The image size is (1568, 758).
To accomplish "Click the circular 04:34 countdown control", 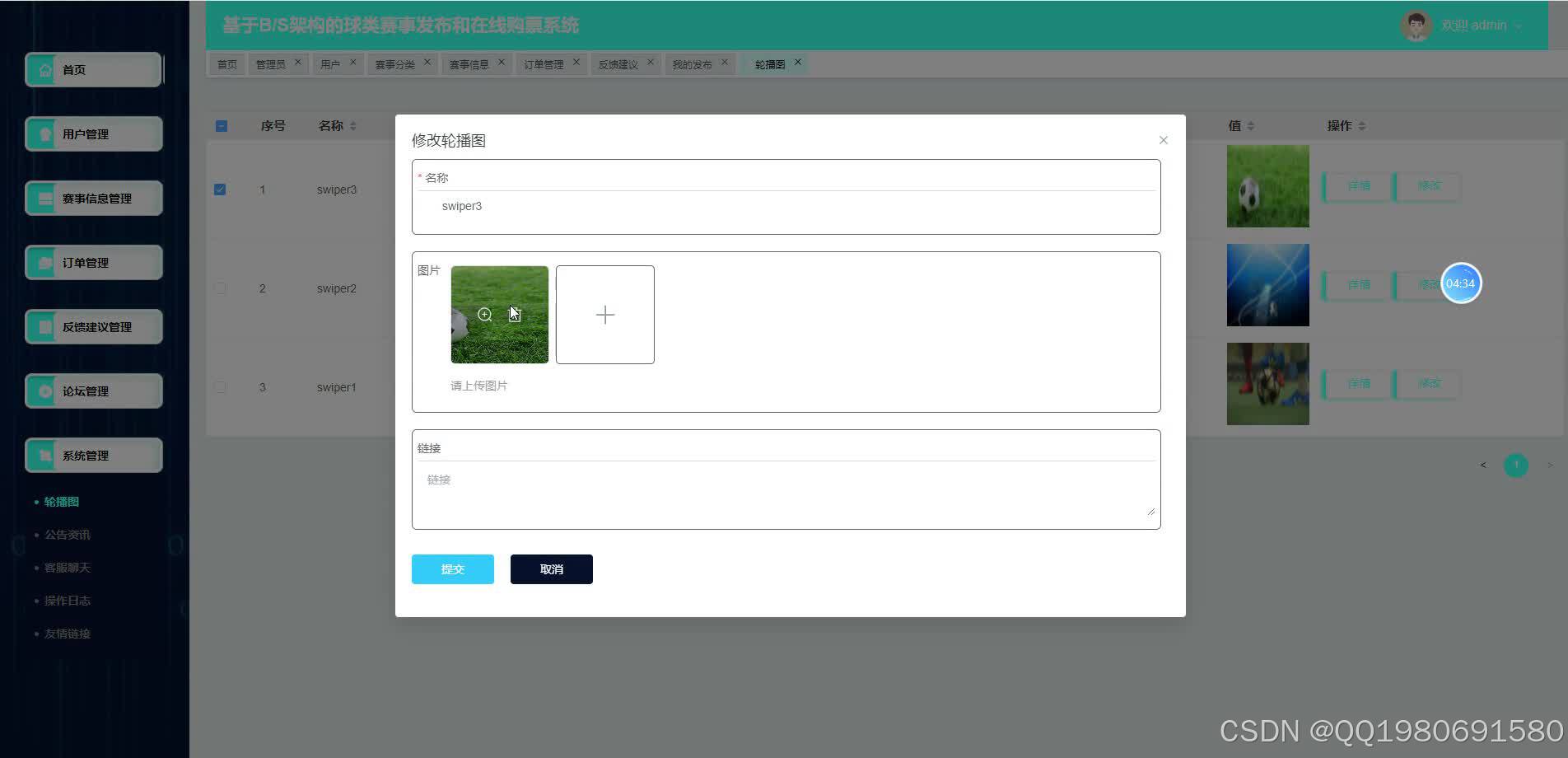I will pos(1460,283).
